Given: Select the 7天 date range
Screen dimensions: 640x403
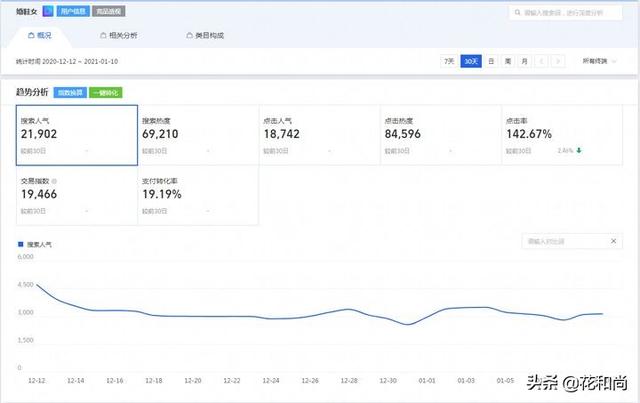Looking at the screenshot, I should (x=451, y=62).
